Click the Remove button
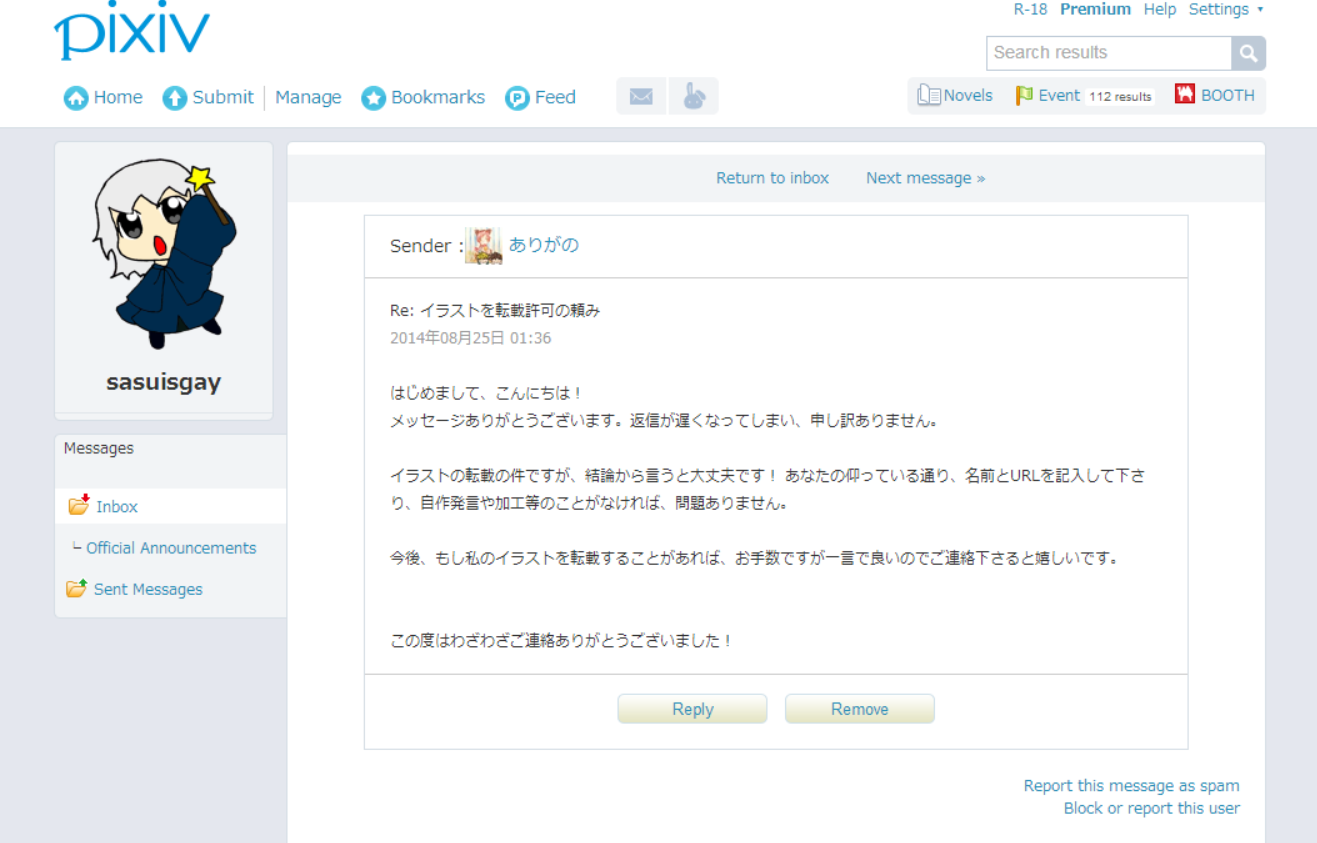Viewport: 1317px width, 843px height. pyautogui.click(x=859, y=709)
